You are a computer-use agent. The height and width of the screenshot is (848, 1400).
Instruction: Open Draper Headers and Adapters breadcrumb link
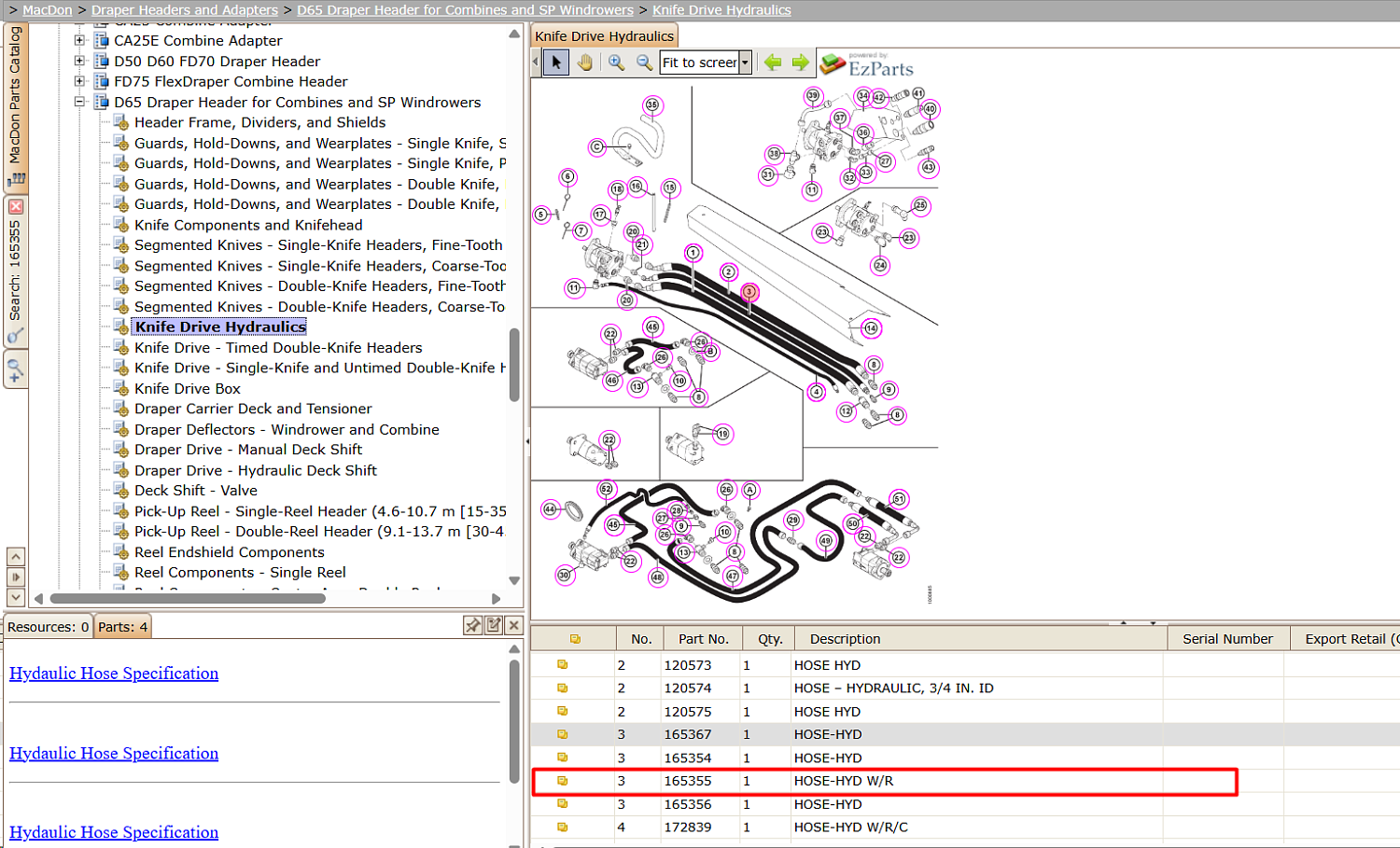pyautogui.click(x=185, y=10)
